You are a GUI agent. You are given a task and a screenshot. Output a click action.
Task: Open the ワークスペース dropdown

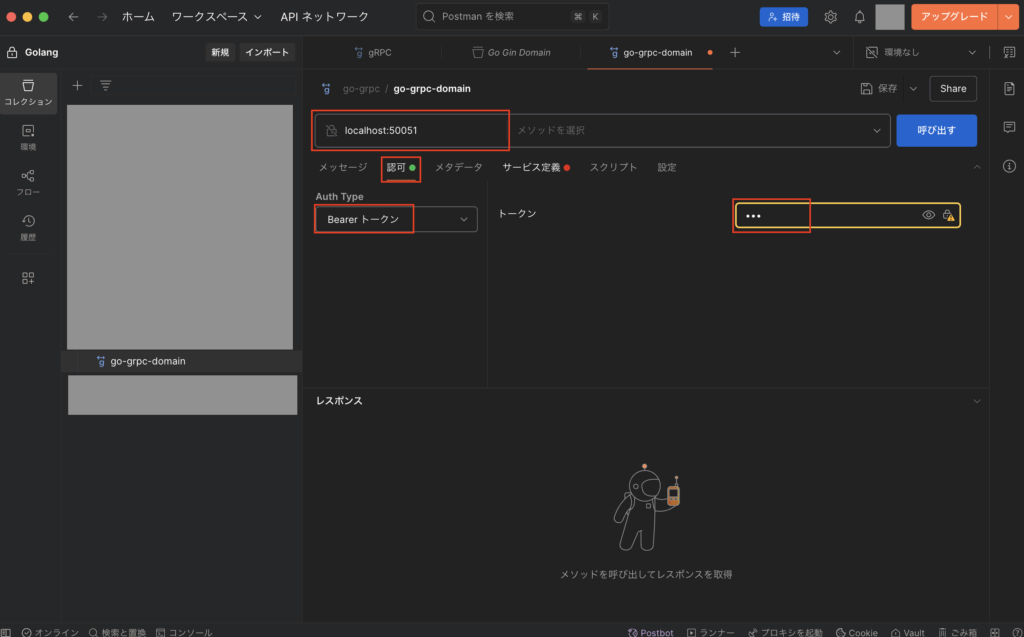tap(217, 17)
